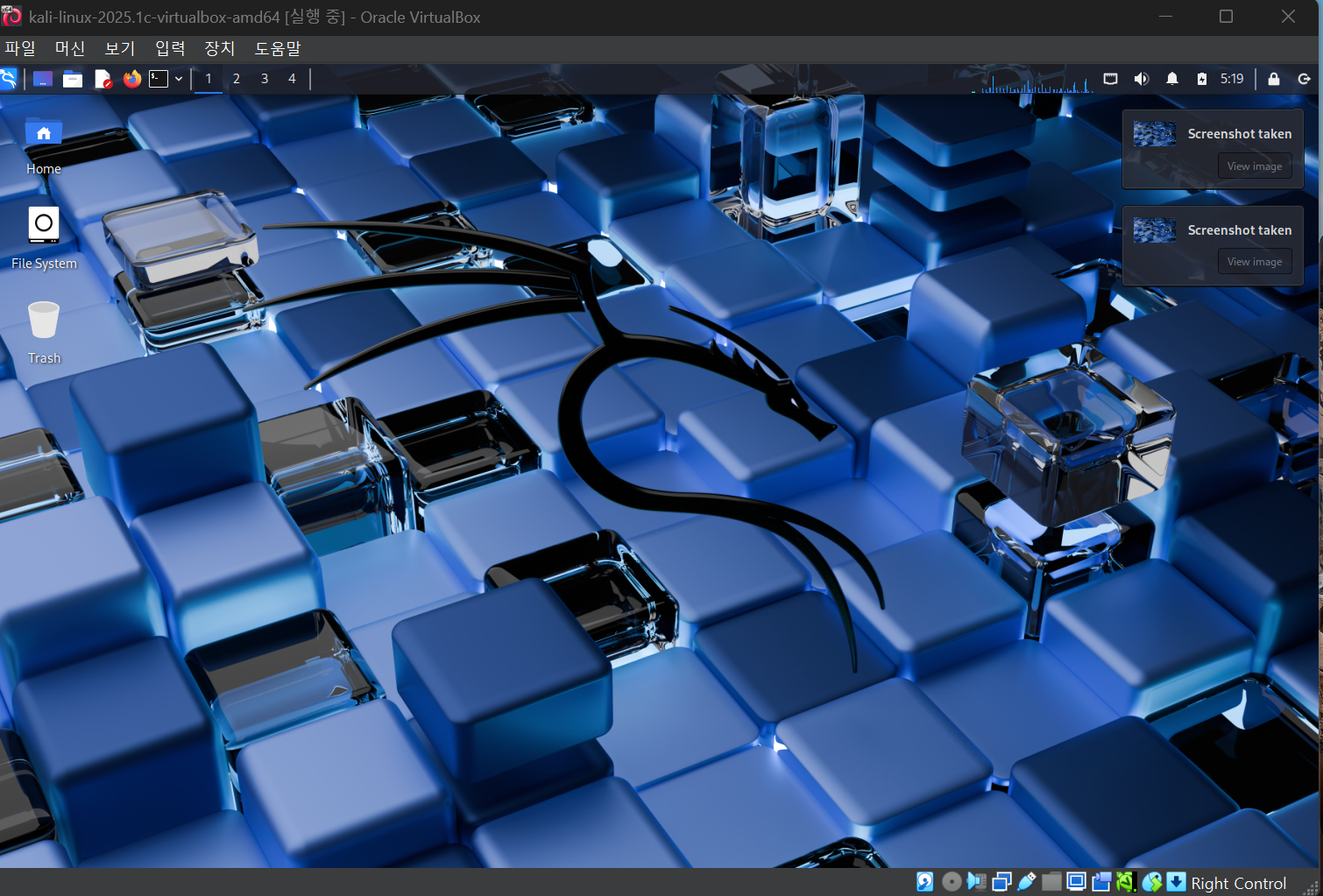Viewport: 1323px width, 896px height.
Task: Open the 머신 menu in VirtualBox
Action: tap(70, 49)
